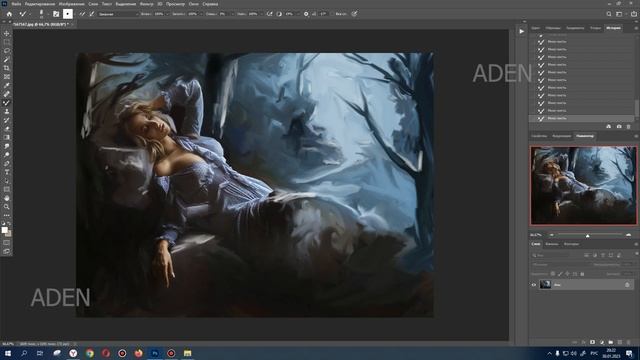This screenshot has height=360, width=640.
Task: Switch to the Каналы channels tab
Action: pyautogui.click(x=552, y=244)
